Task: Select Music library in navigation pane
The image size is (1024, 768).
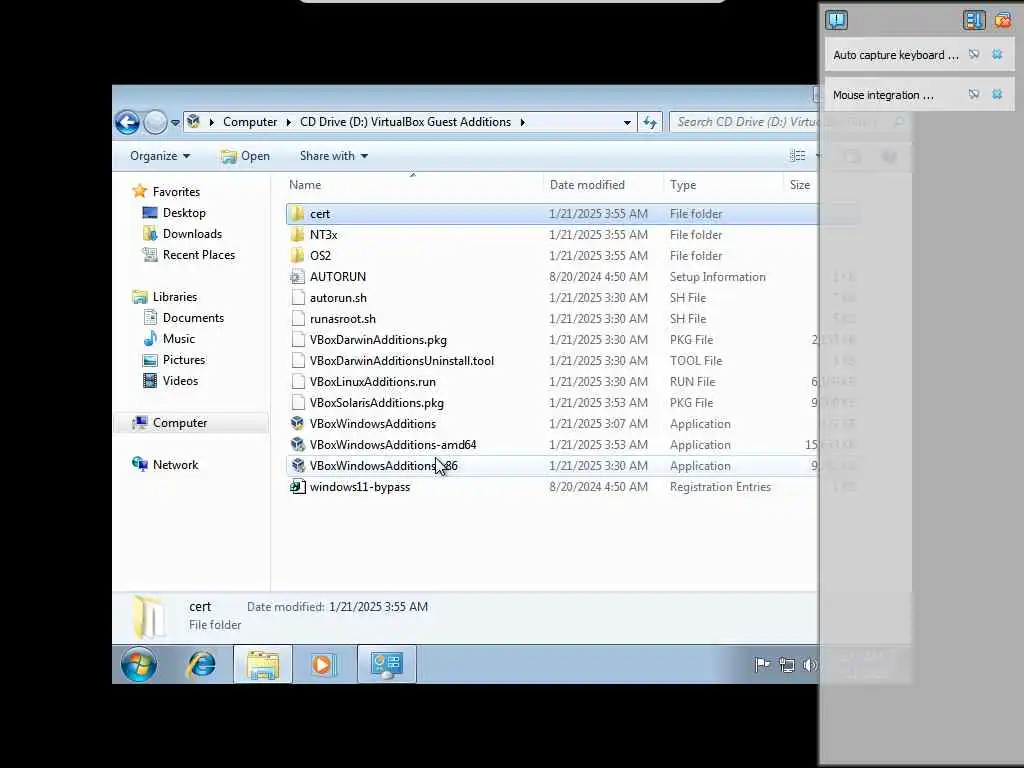Action: click(169, 339)
